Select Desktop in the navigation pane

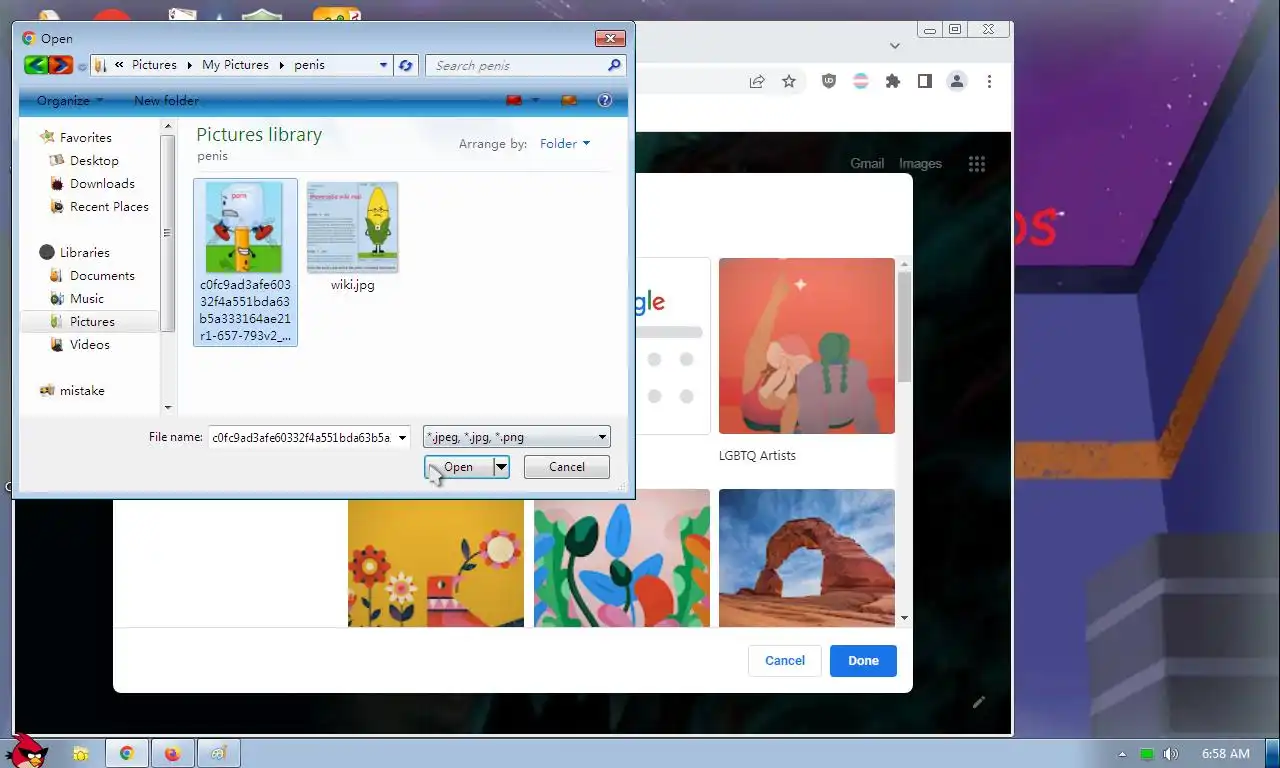click(94, 160)
